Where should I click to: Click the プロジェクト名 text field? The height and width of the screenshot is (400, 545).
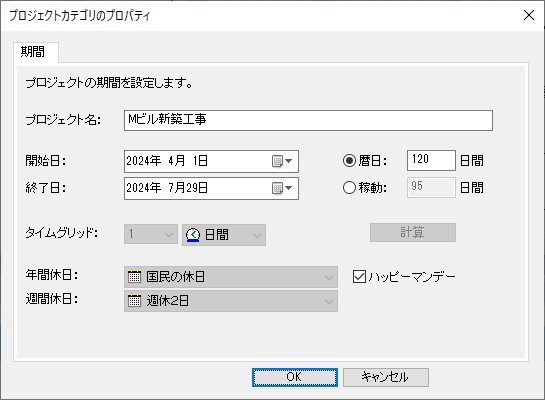coord(308,120)
